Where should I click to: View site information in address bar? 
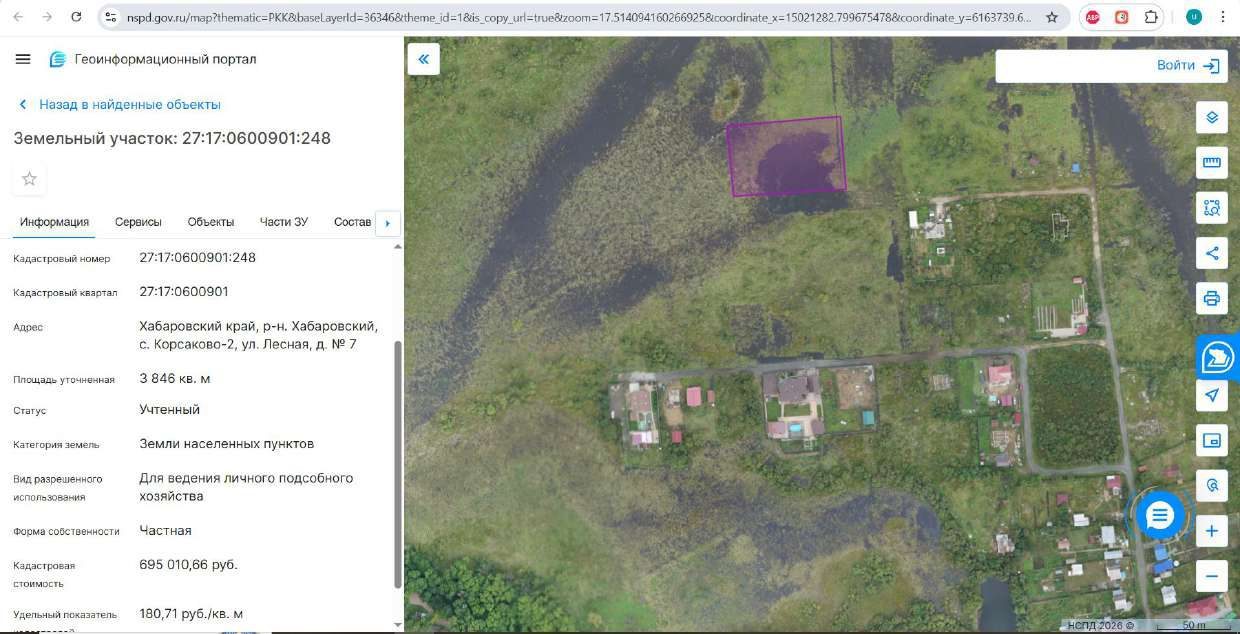pos(111,17)
